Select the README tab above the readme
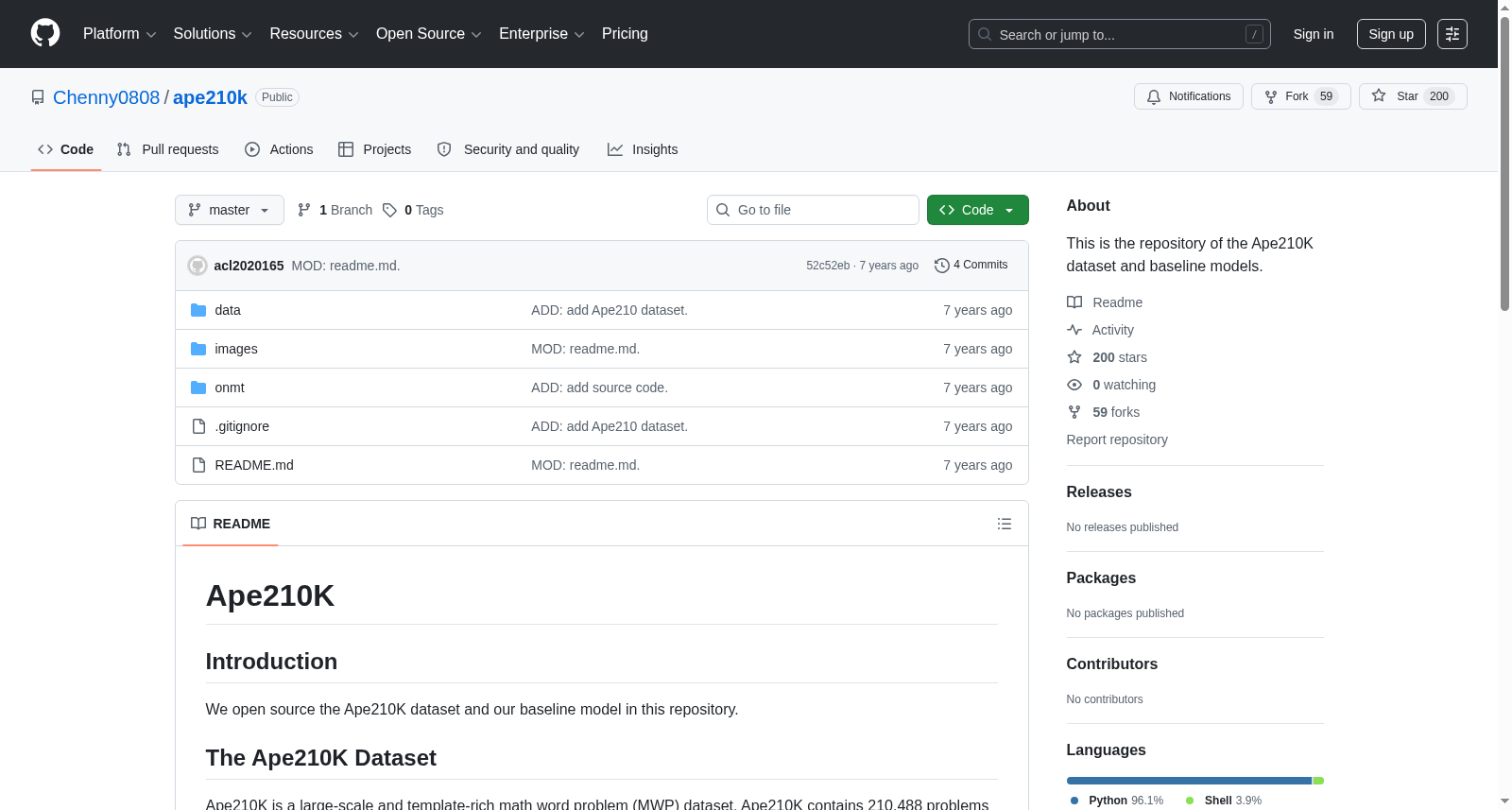Screen dimensions: 1512x810 pos(231,524)
